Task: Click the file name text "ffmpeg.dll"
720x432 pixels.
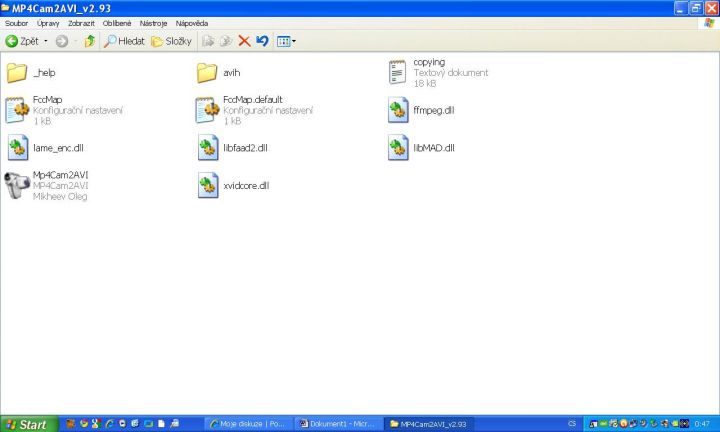Action: click(x=433, y=110)
